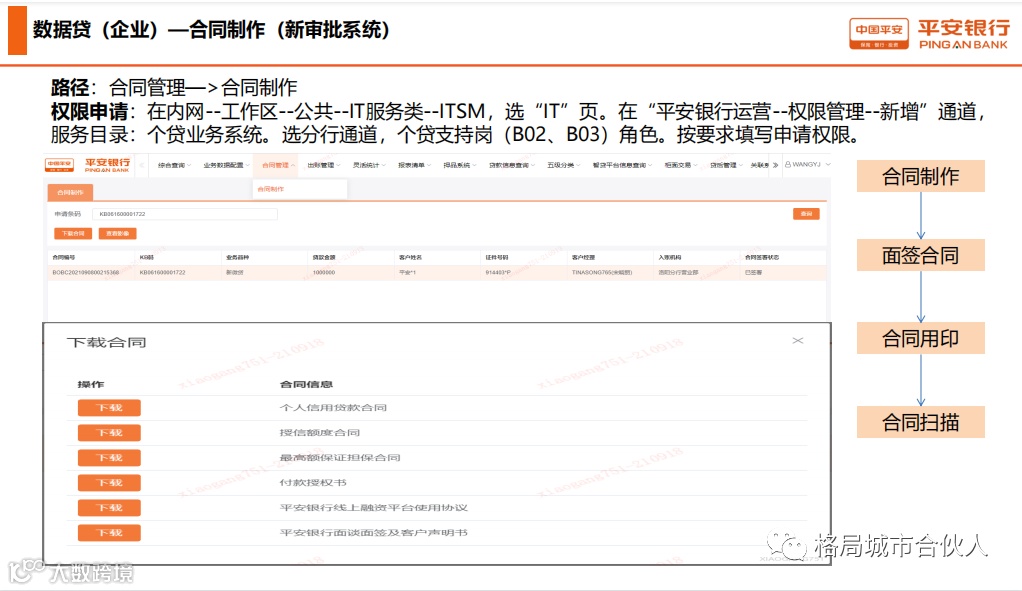Viewport: 1022px width, 591px height.
Task: Click the collapse arrows left of 综合查询
Action: [141, 166]
